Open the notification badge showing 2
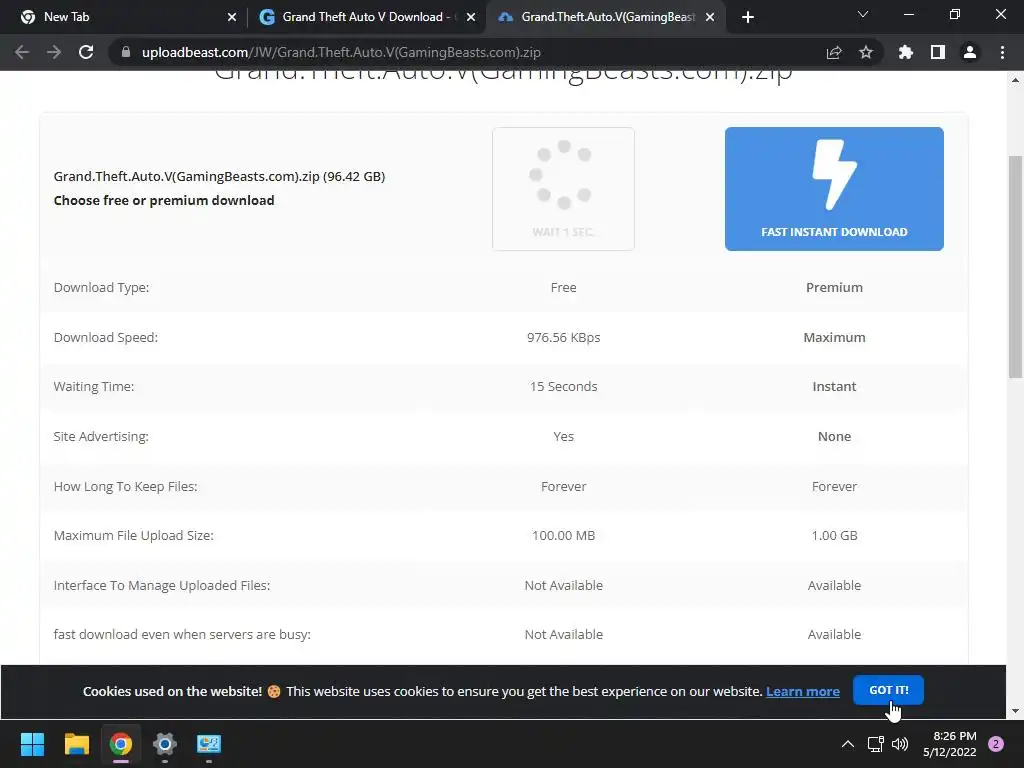 coord(996,744)
